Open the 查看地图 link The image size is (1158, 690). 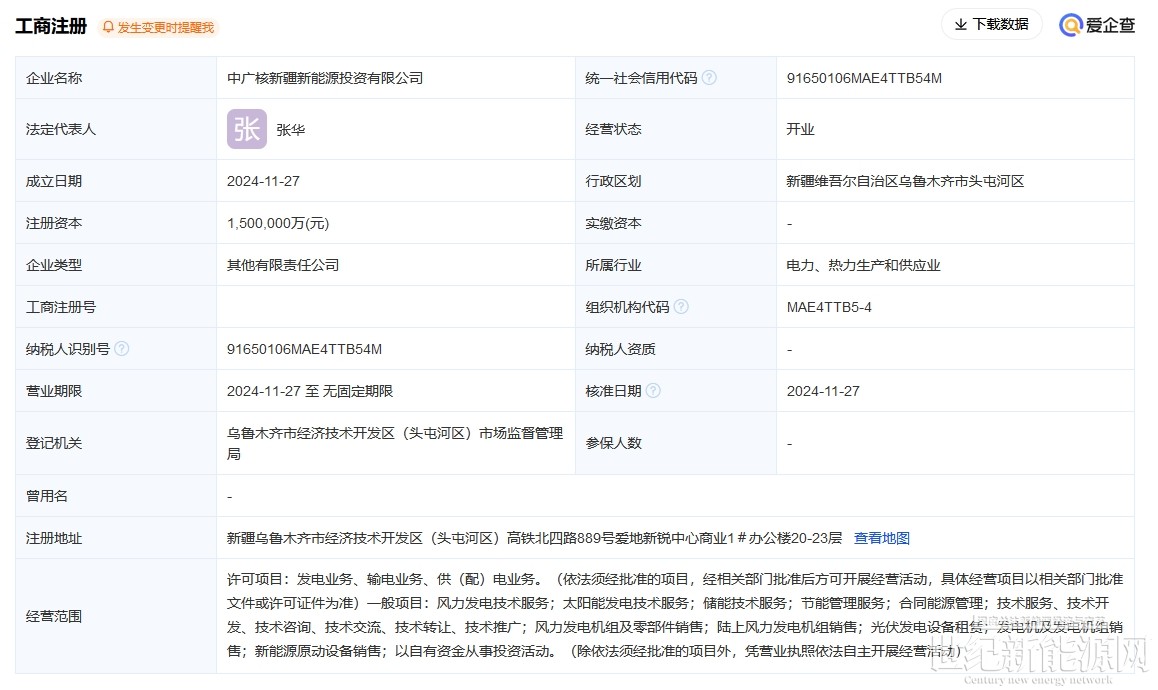coord(882,538)
